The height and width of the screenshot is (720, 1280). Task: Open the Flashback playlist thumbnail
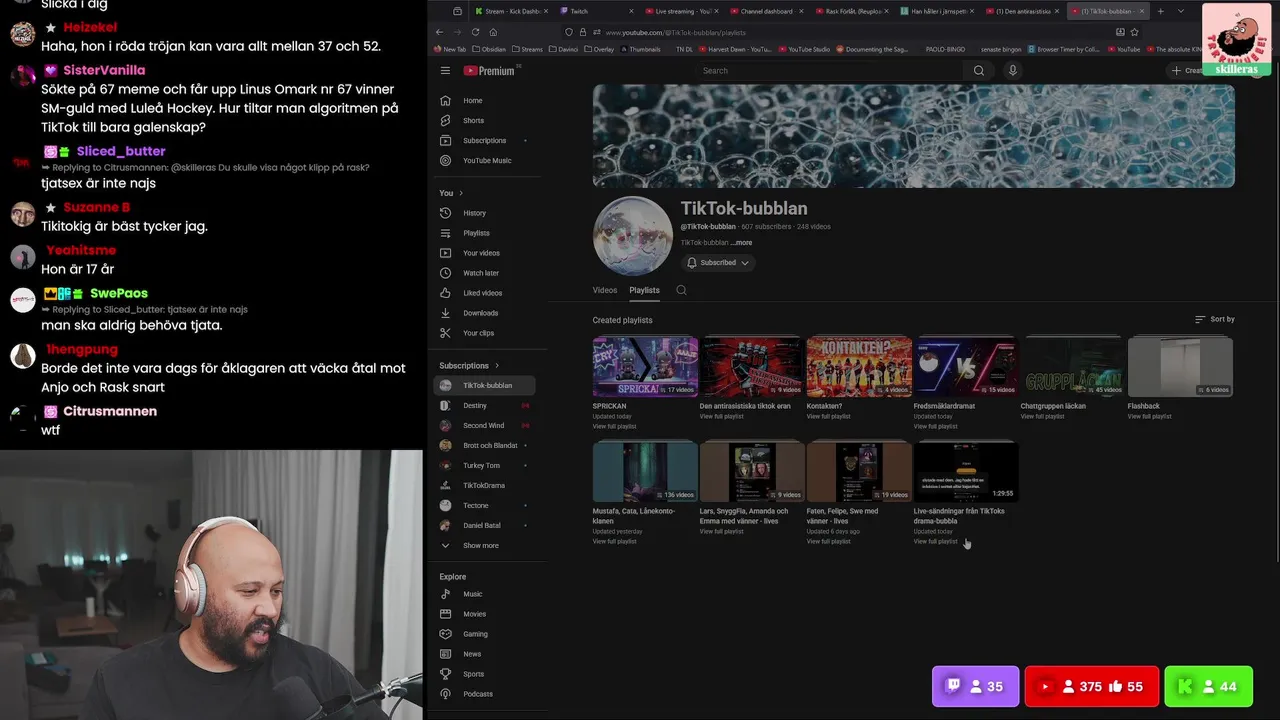1180,367
